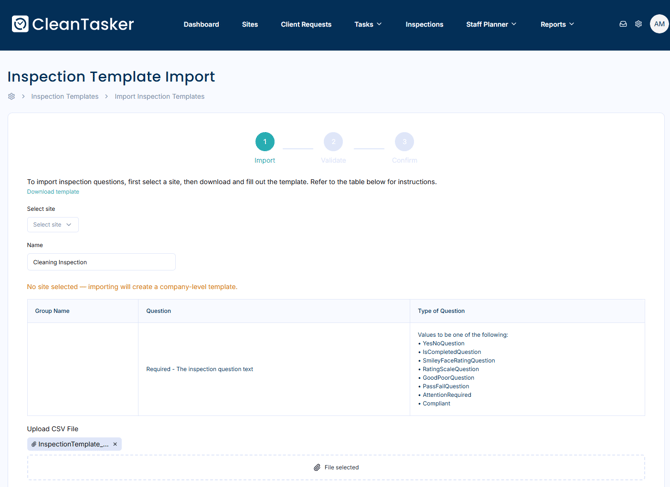Image resolution: width=670 pixels, height=487 pixels.
Task: Click step 3 Confirm circle
Action: 404,142
